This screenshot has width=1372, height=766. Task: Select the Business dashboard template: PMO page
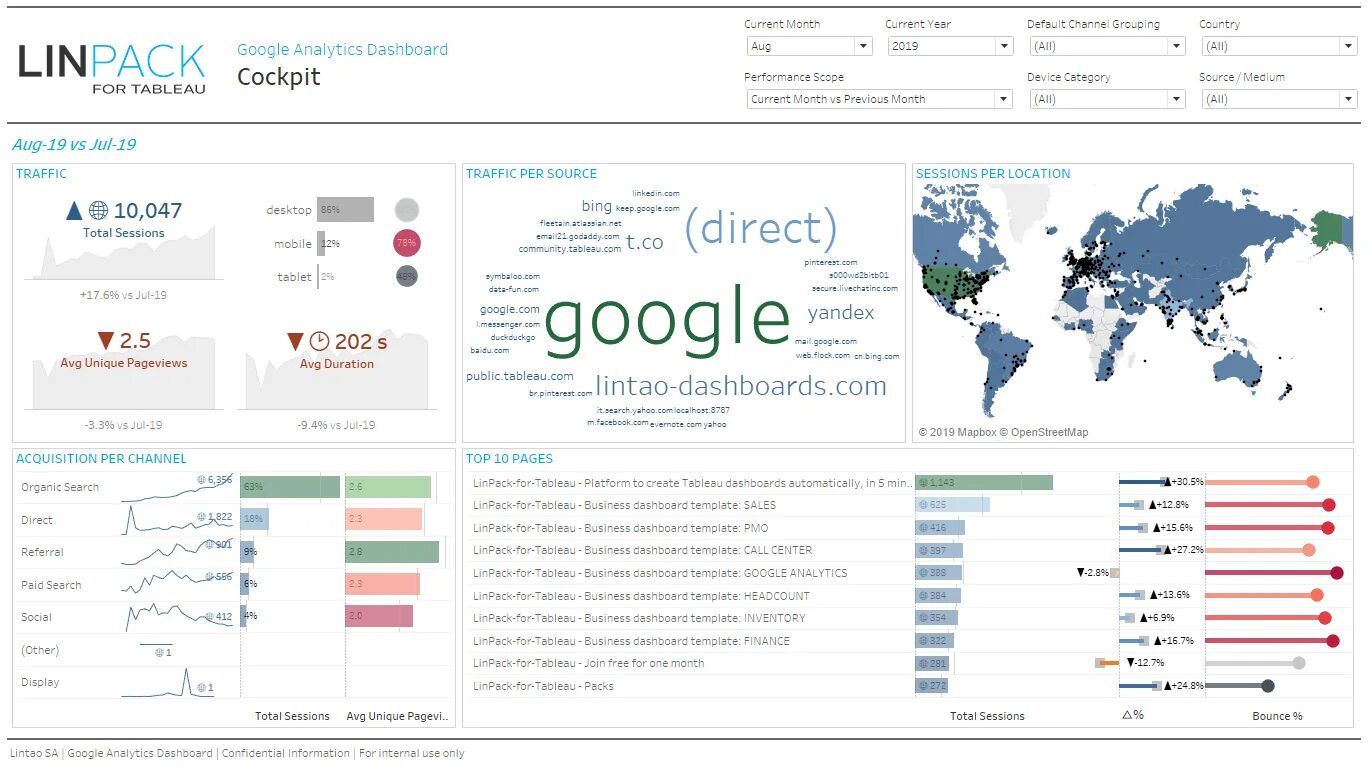point(620,528)
